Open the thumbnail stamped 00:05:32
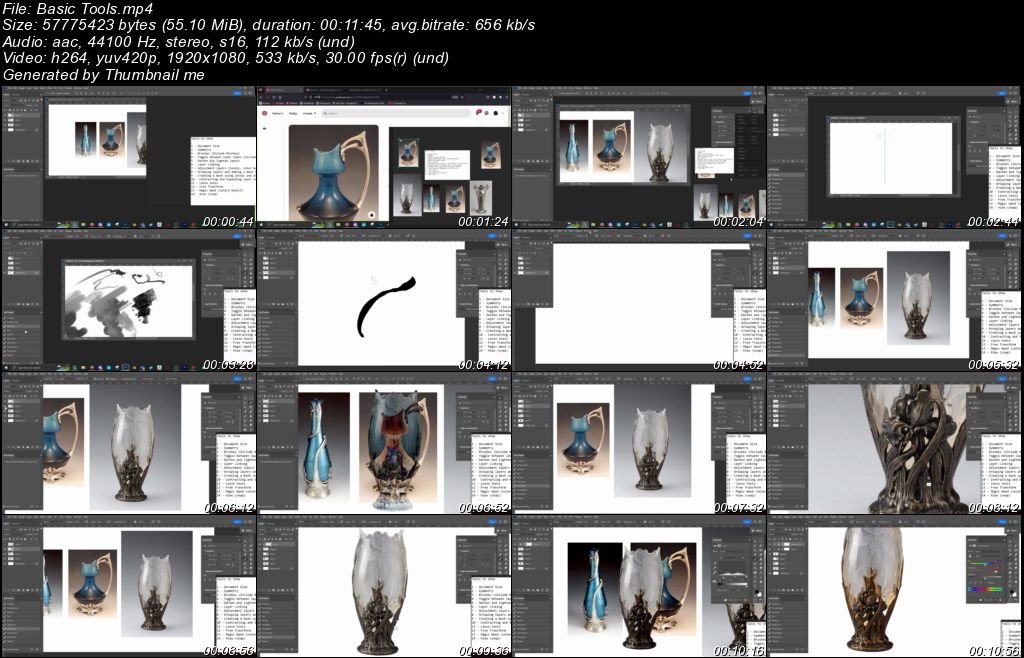The image size is (1024, 658). 895,300
